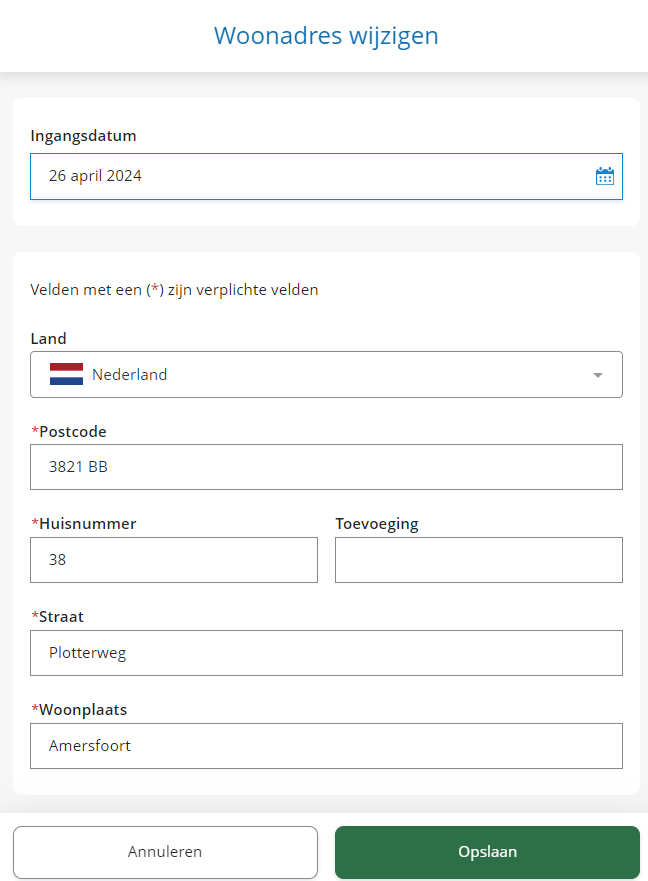Click the Huisnummer label text
This screenshot has height=881, width=648.
coord(87,524)
